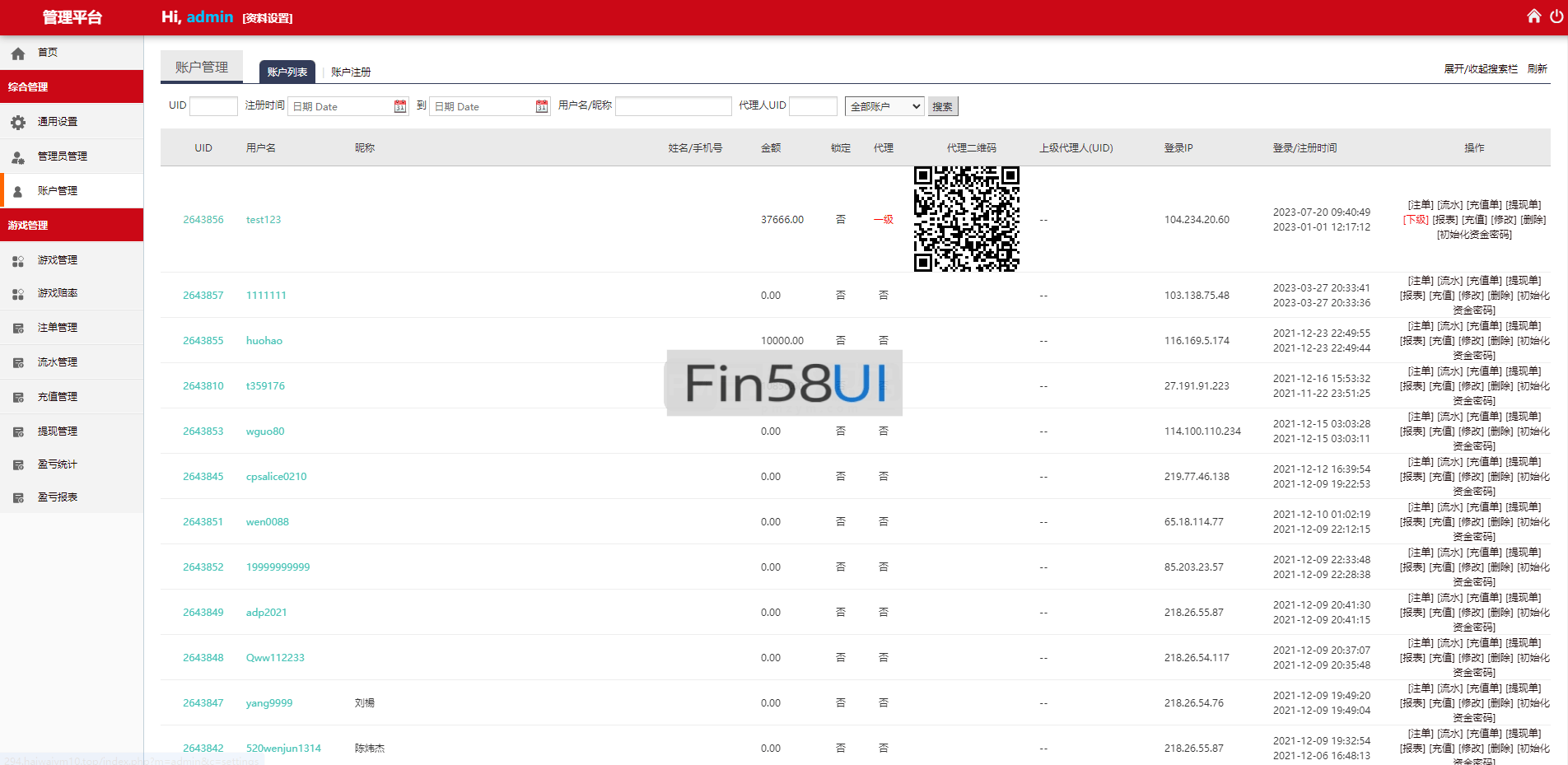Click the 注单管理 sidebar icon

coord(18,327)
